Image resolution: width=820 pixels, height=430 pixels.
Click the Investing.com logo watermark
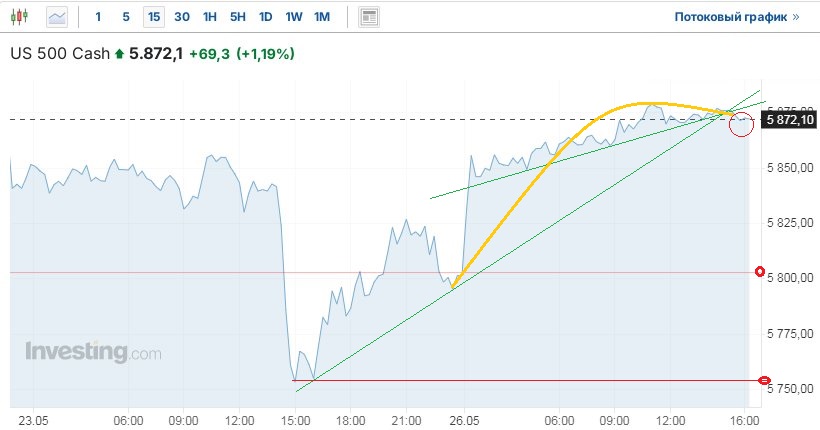pos(93,353)
